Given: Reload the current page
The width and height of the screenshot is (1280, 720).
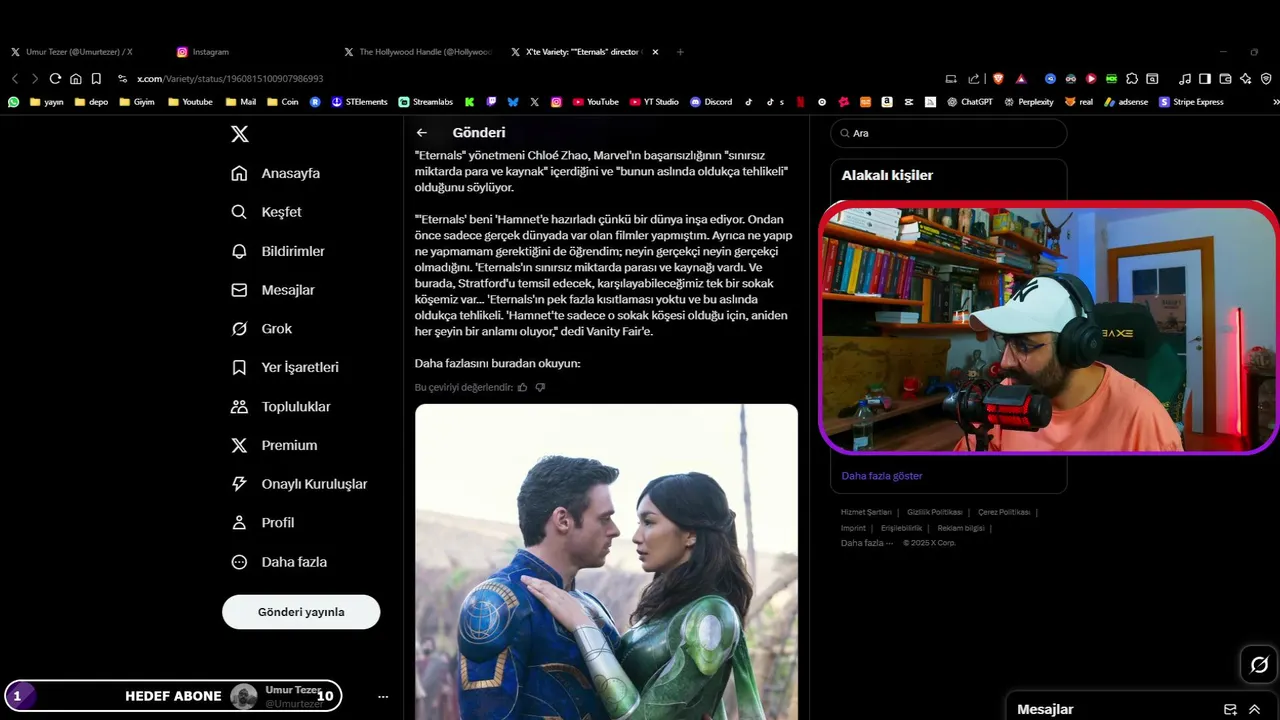Looking at the screenshot, I should [x=55, y=78].
